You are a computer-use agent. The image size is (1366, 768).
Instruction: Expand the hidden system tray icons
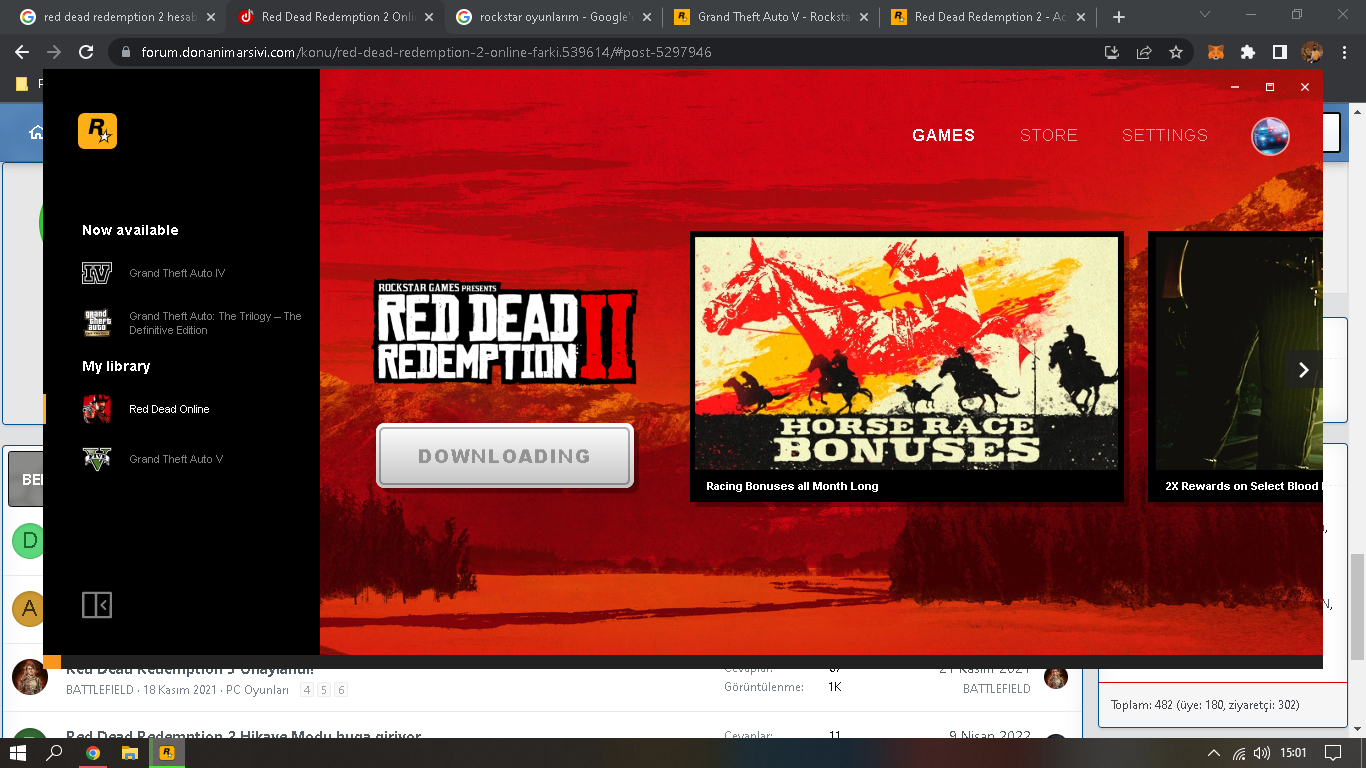[x=1214, y=753]
